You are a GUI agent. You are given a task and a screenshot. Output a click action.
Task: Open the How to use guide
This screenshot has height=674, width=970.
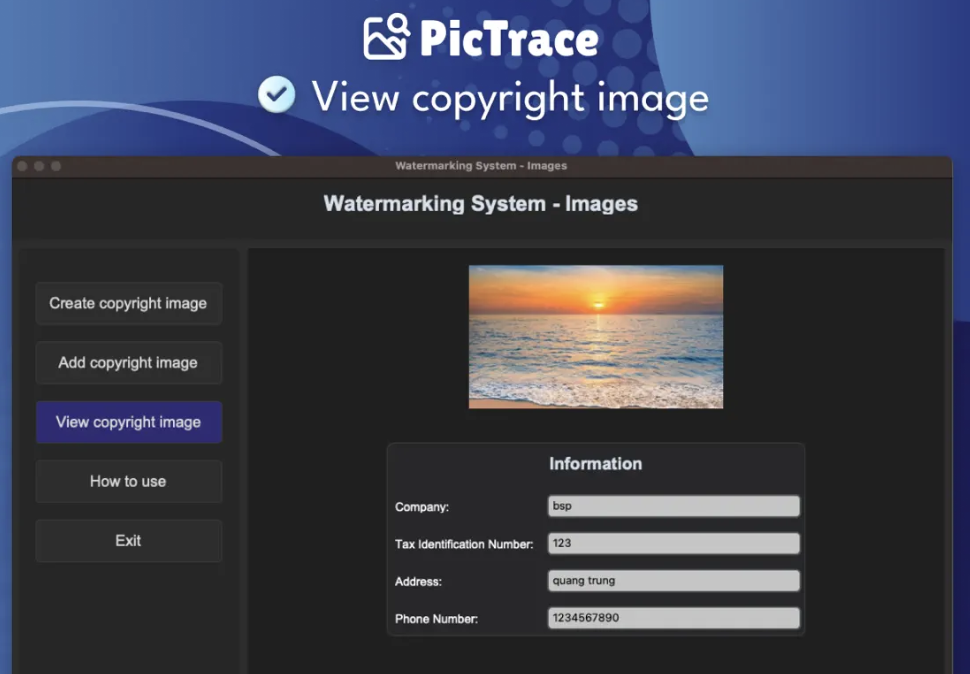click(128, 481)
